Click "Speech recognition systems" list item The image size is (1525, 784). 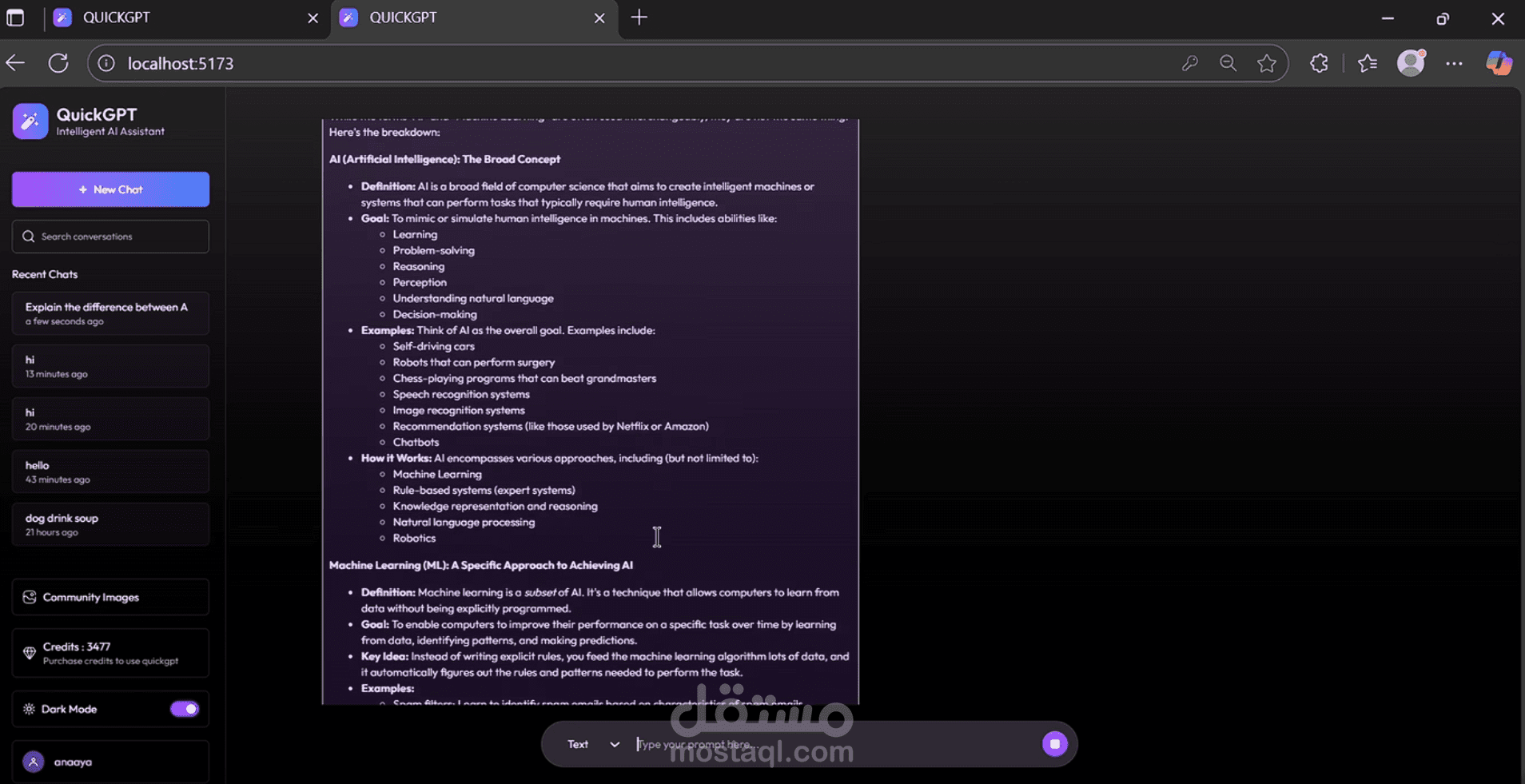pyautogui.click(x=461, y=394)
